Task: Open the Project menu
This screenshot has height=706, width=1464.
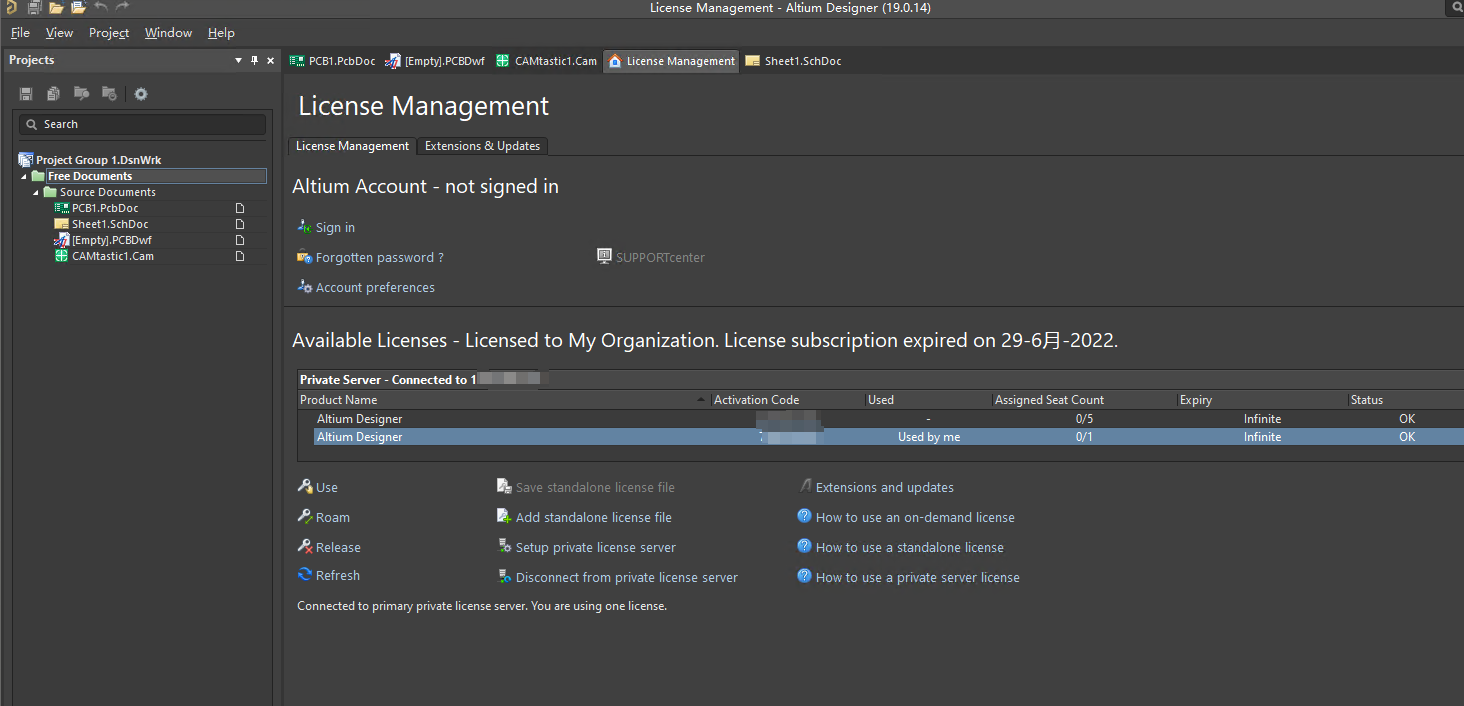Action: click(x=108, y=33)
